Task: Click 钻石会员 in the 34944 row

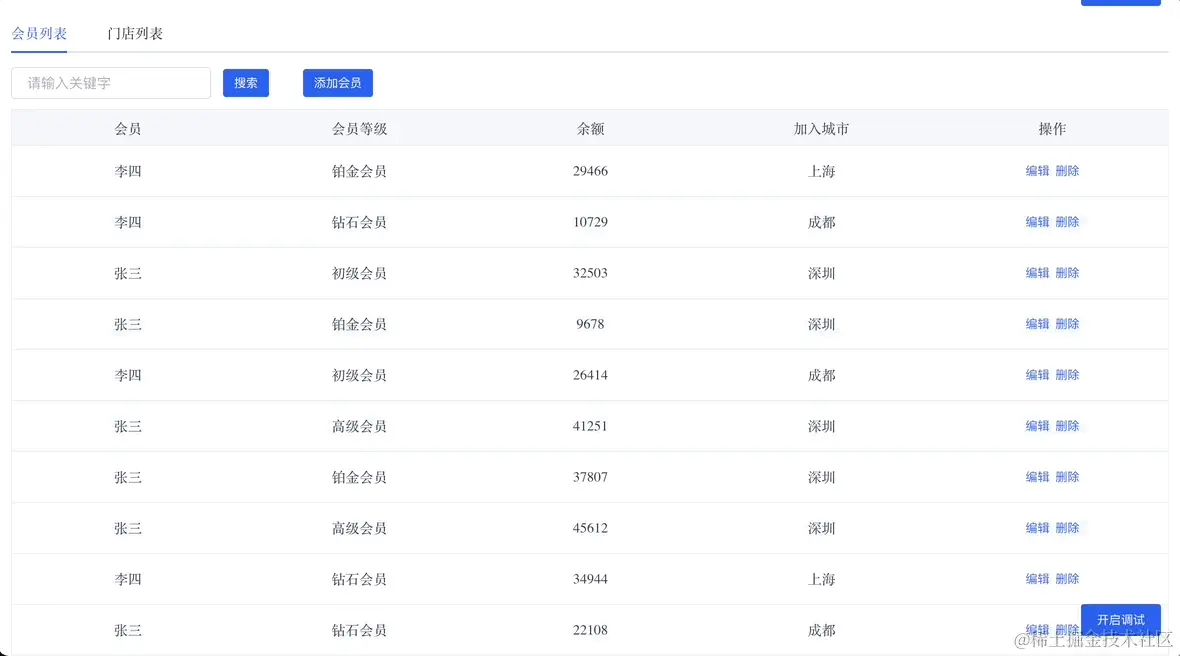Action: pos(359,579)
